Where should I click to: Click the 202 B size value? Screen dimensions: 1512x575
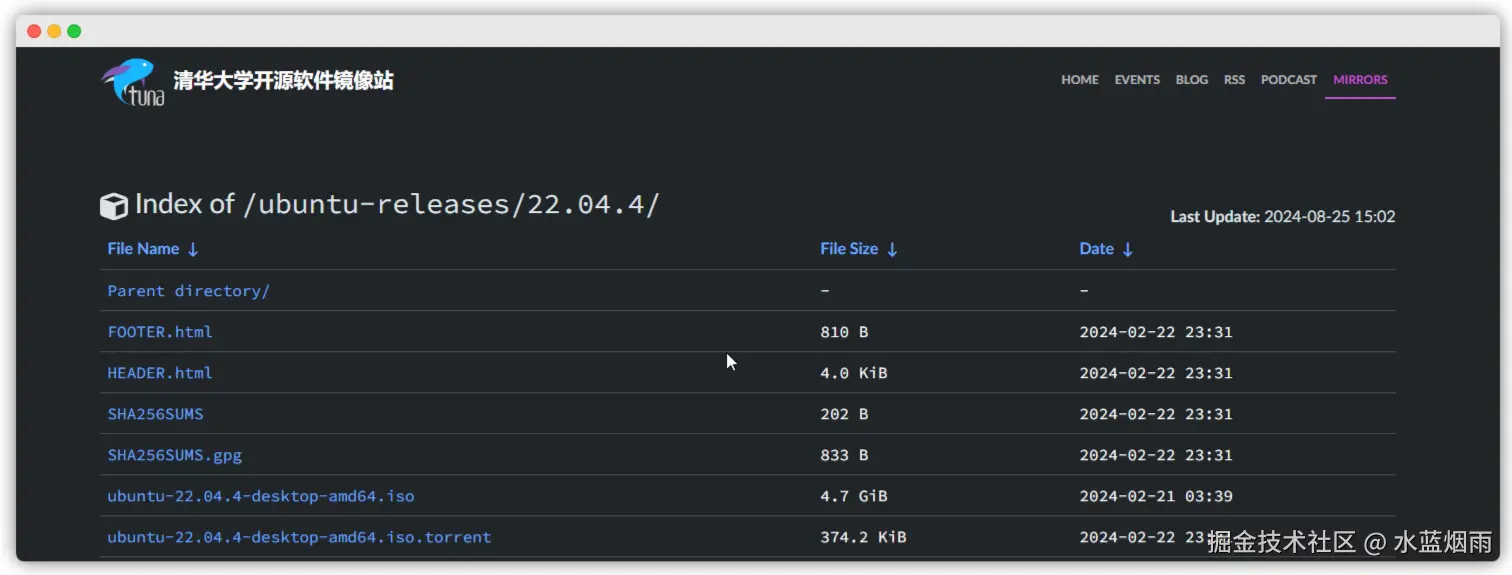[844, 414]
